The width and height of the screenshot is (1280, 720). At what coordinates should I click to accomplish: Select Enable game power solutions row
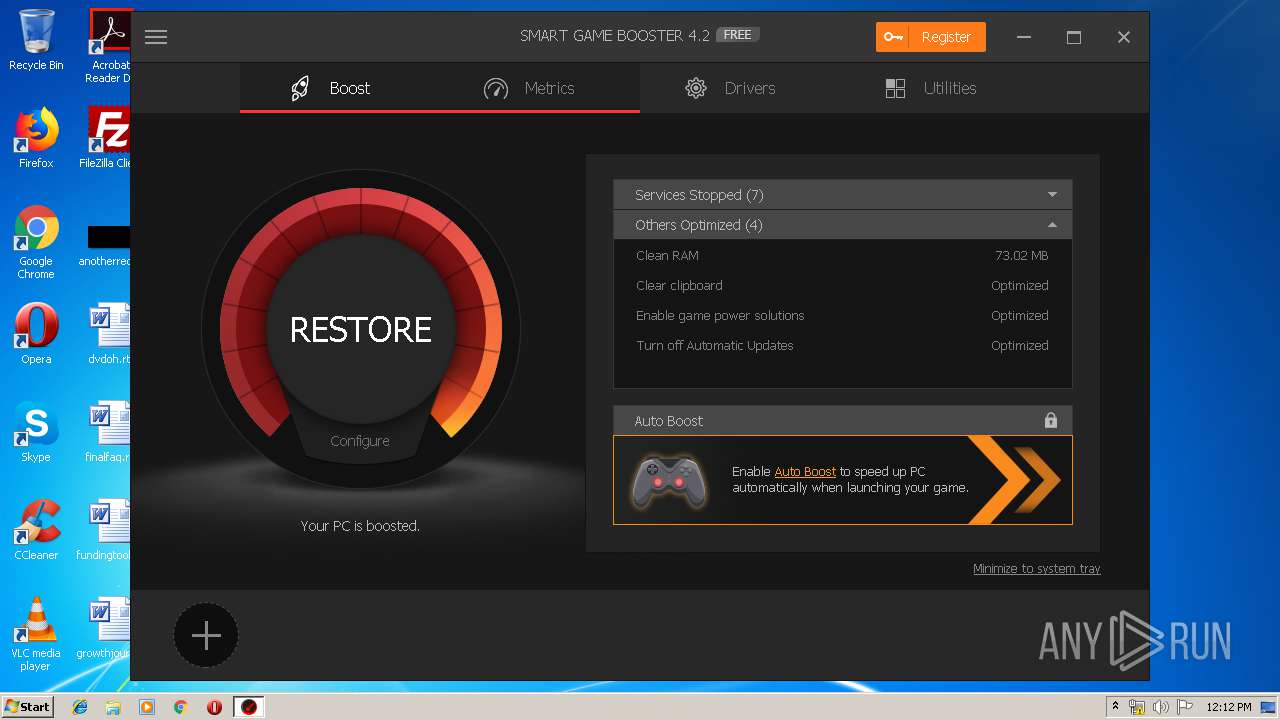[x=842, y=315]
